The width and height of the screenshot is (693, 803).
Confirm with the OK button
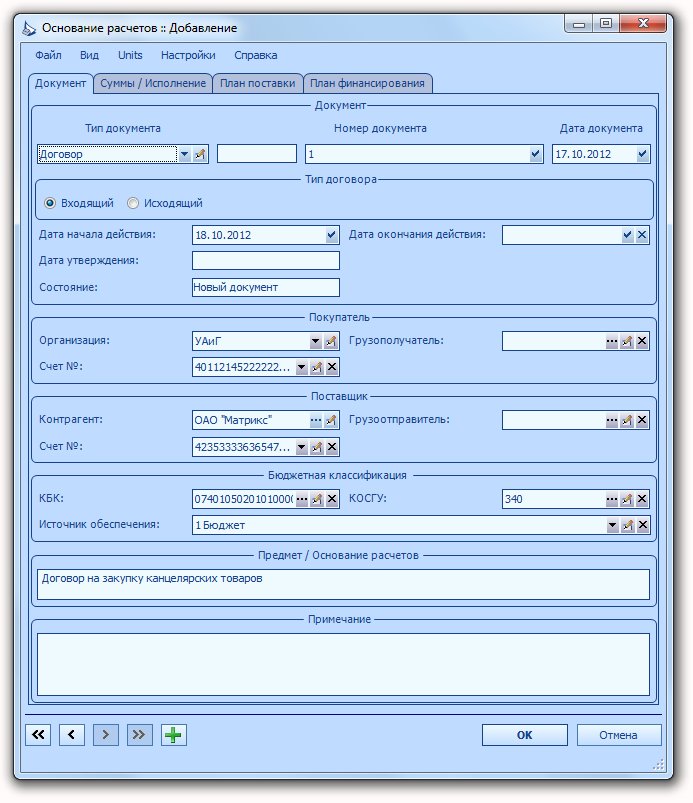(x=524, y=735)
